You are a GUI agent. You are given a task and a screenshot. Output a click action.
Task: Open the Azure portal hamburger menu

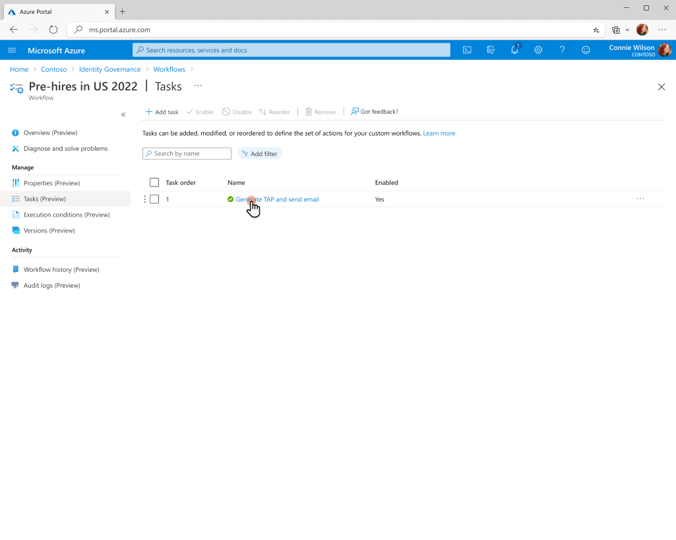click(12, 50)
